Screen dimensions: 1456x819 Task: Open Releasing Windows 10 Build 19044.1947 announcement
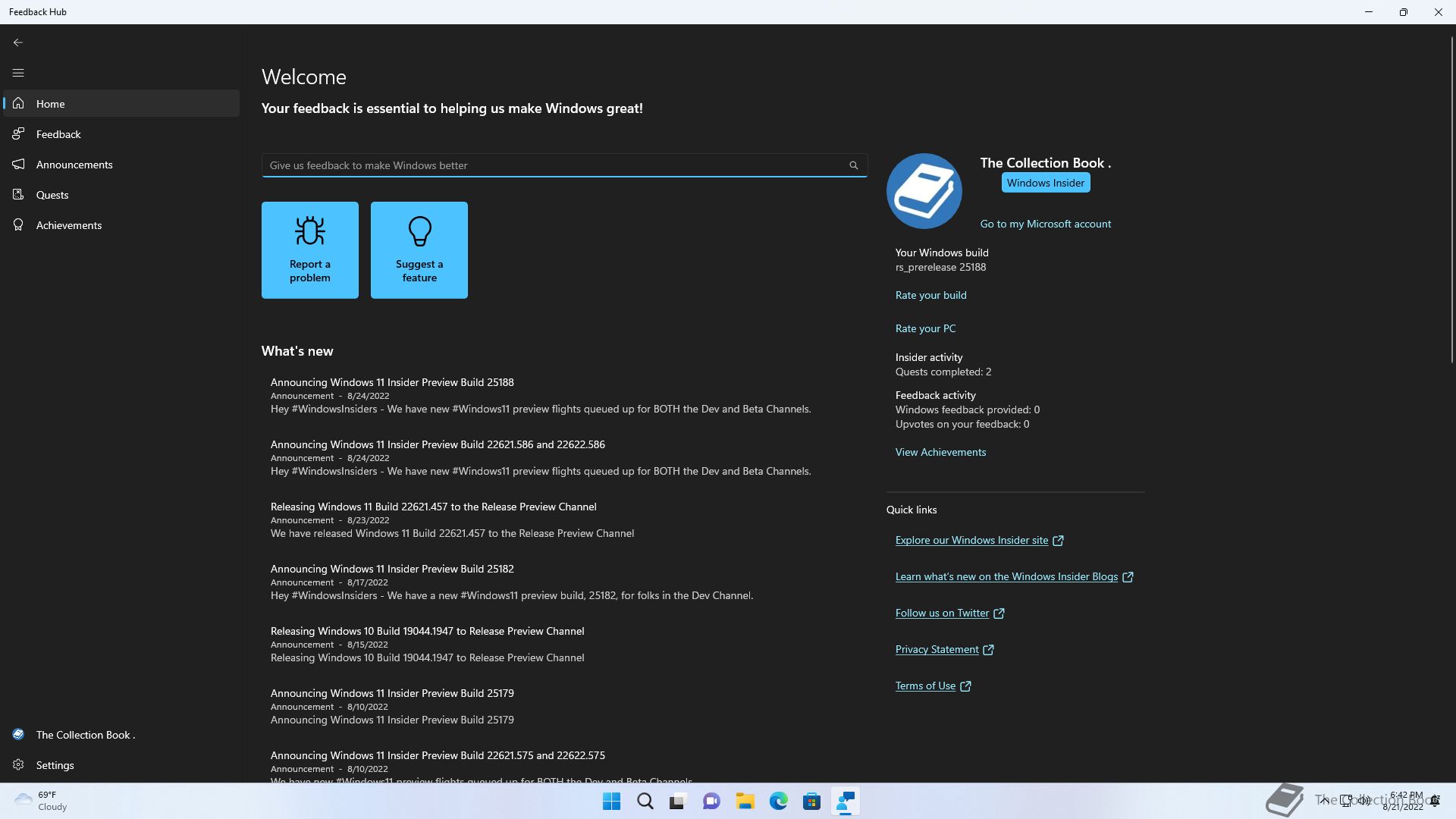pos(564,644)
